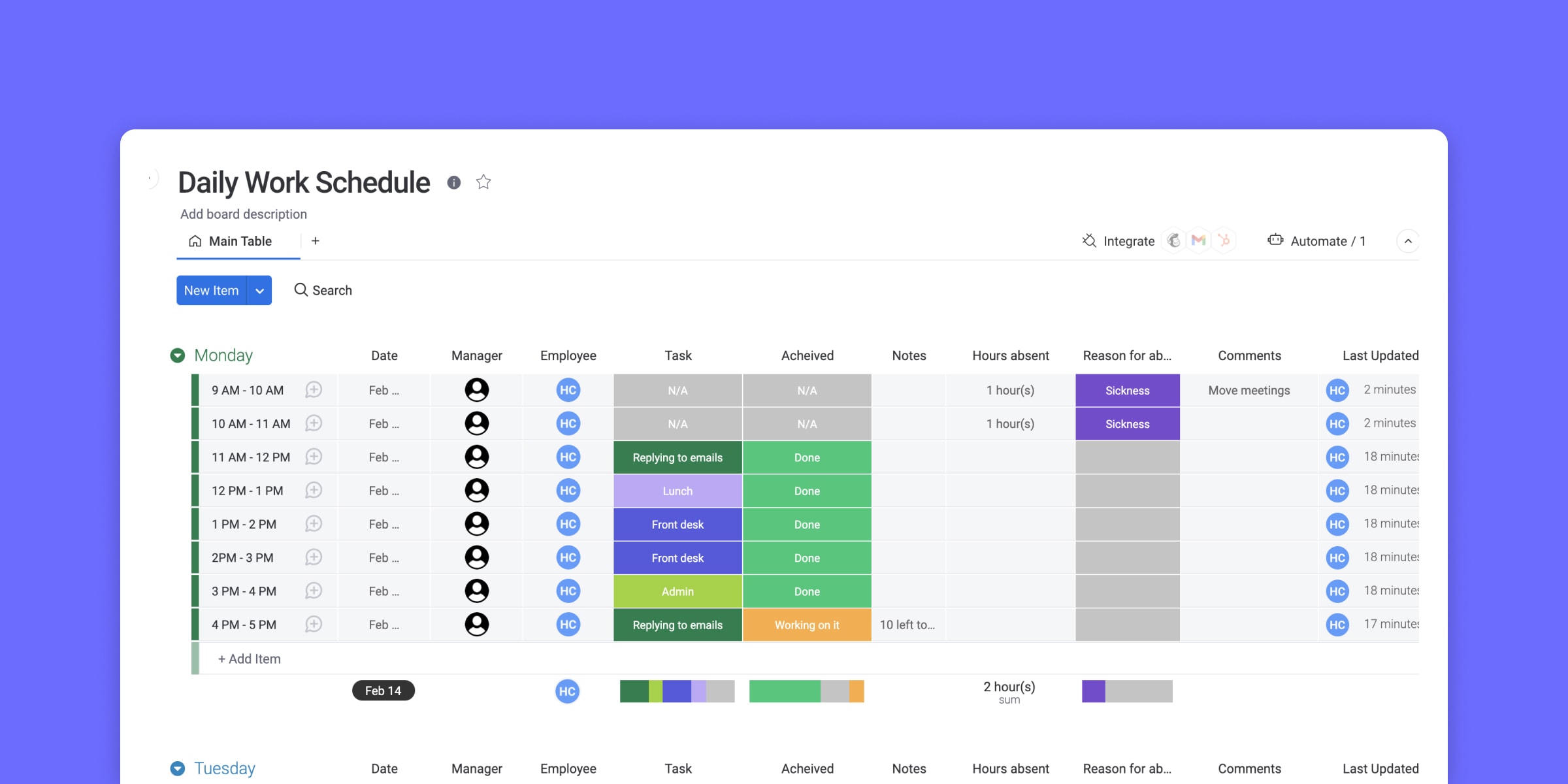The height and width of the screenshot is (784, 1568).
Task: Select the New Item button
Action: [211, 290]
